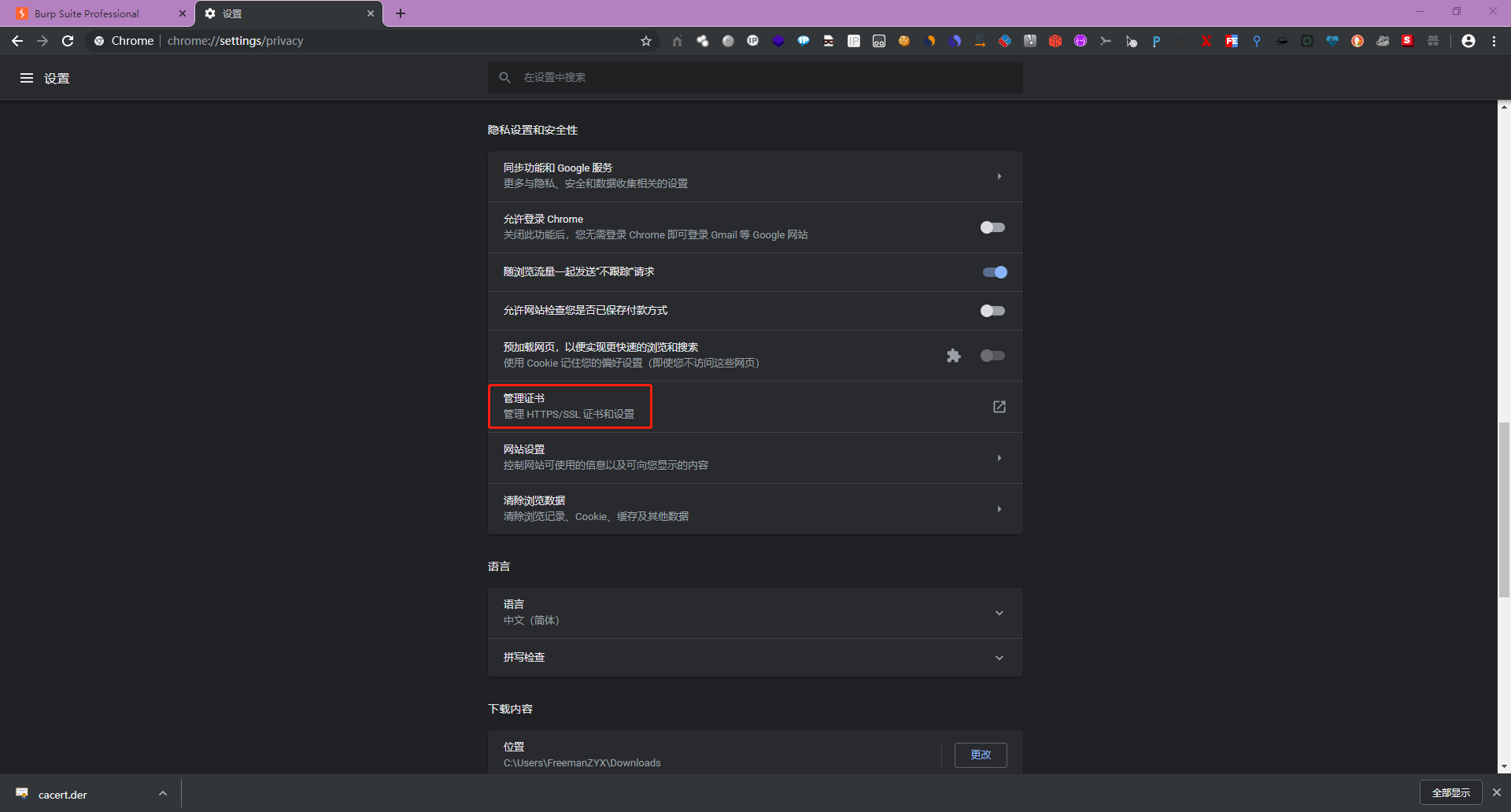Open 清除浏览数据 row arrow
The height and width of the screenshot is (812, 1511).
[999, 509]
